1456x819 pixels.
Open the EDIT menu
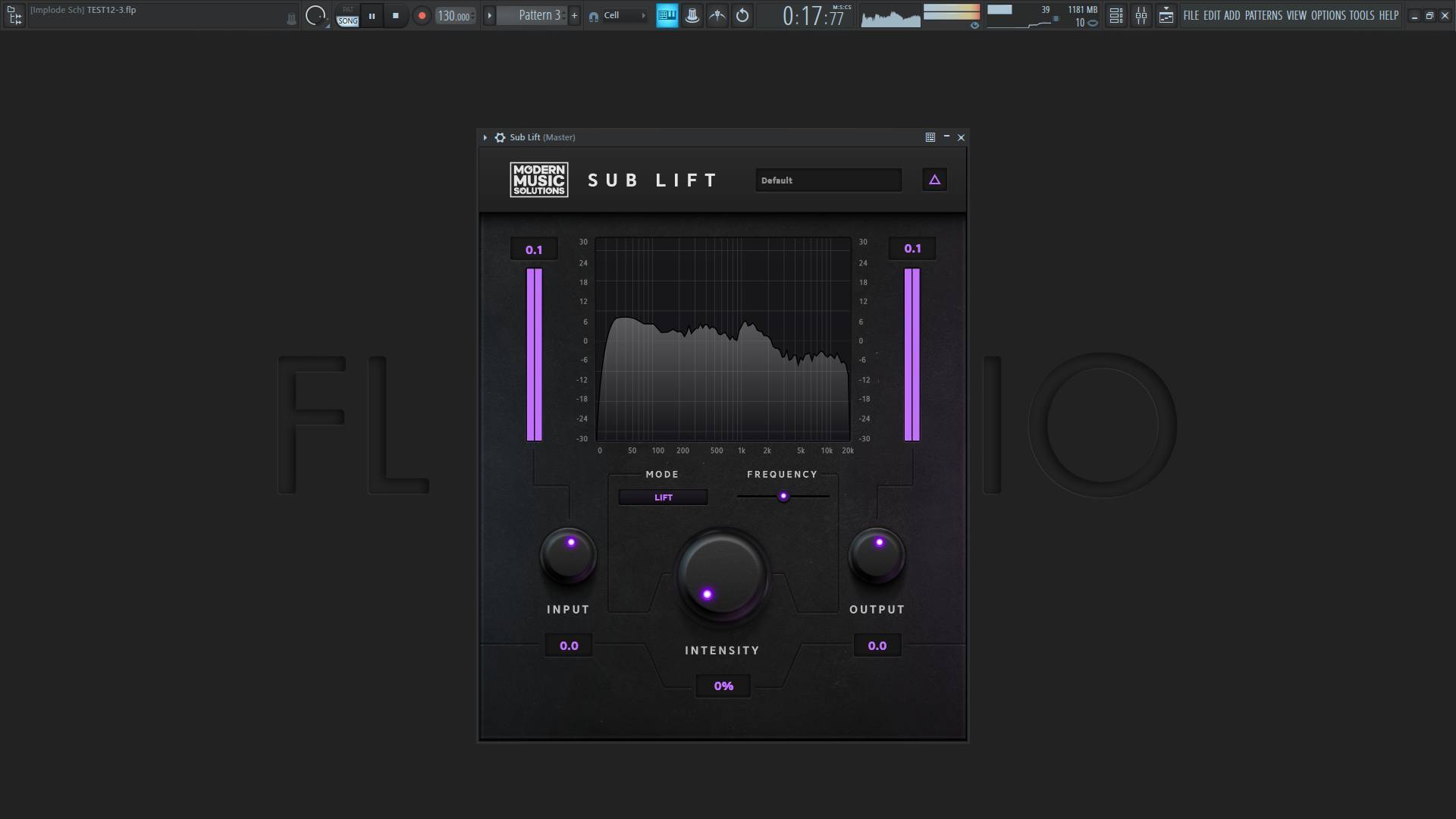(x=1212, y=15)
